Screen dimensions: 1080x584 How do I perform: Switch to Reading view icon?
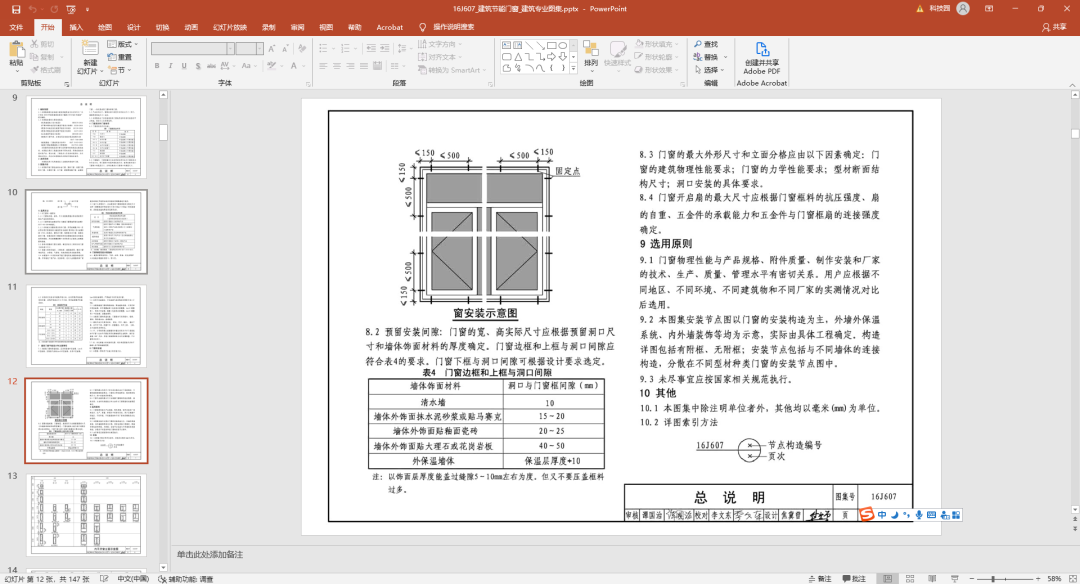932,579
